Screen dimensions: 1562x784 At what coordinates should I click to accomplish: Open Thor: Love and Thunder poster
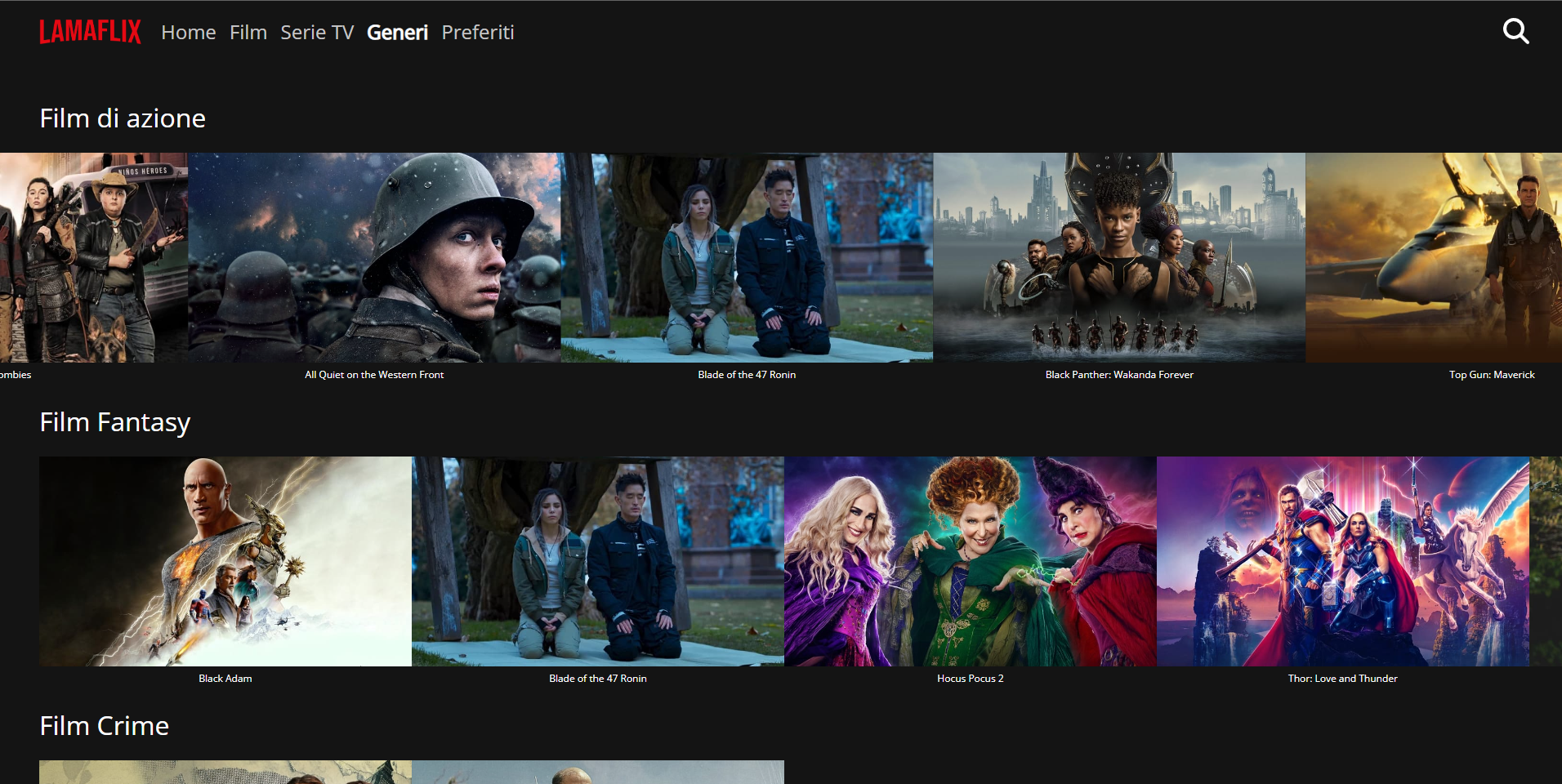pos(1343,561)
